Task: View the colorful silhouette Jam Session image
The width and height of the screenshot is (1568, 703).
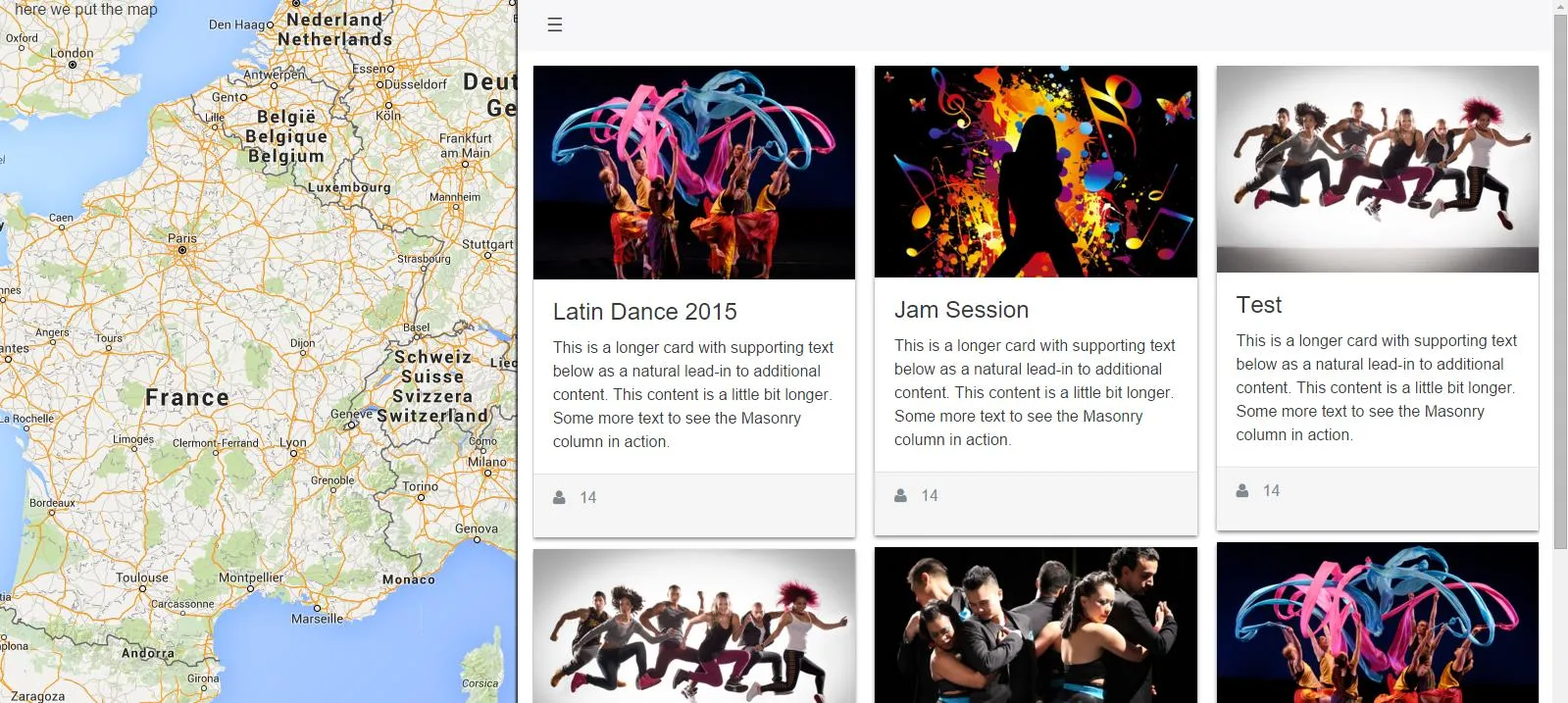Action: [x=1036, y=172]
